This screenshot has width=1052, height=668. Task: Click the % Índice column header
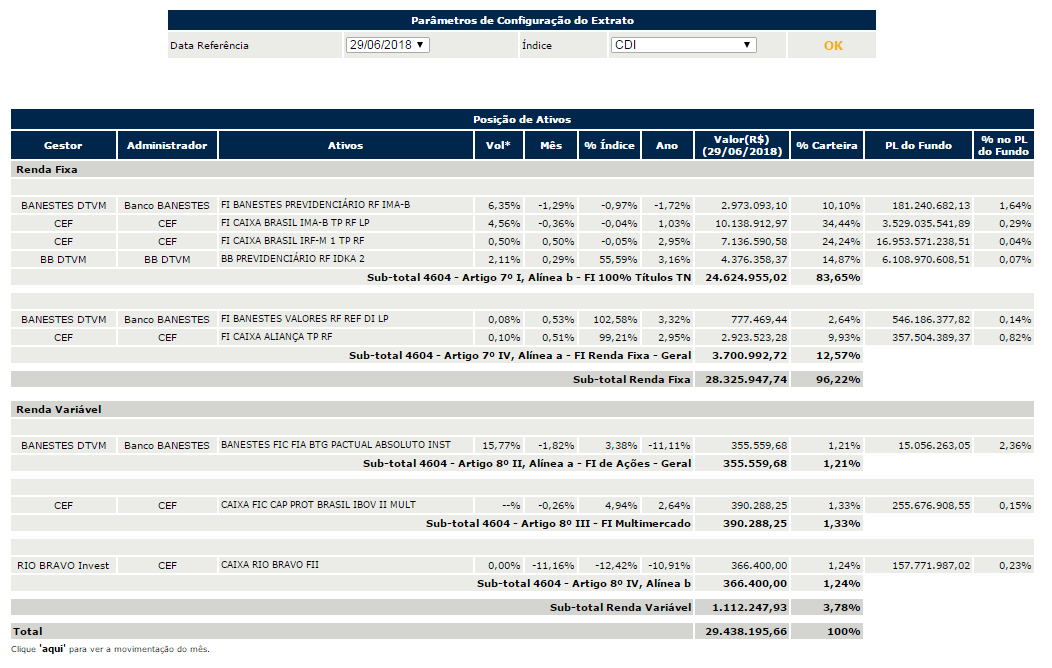pos(609,146)
